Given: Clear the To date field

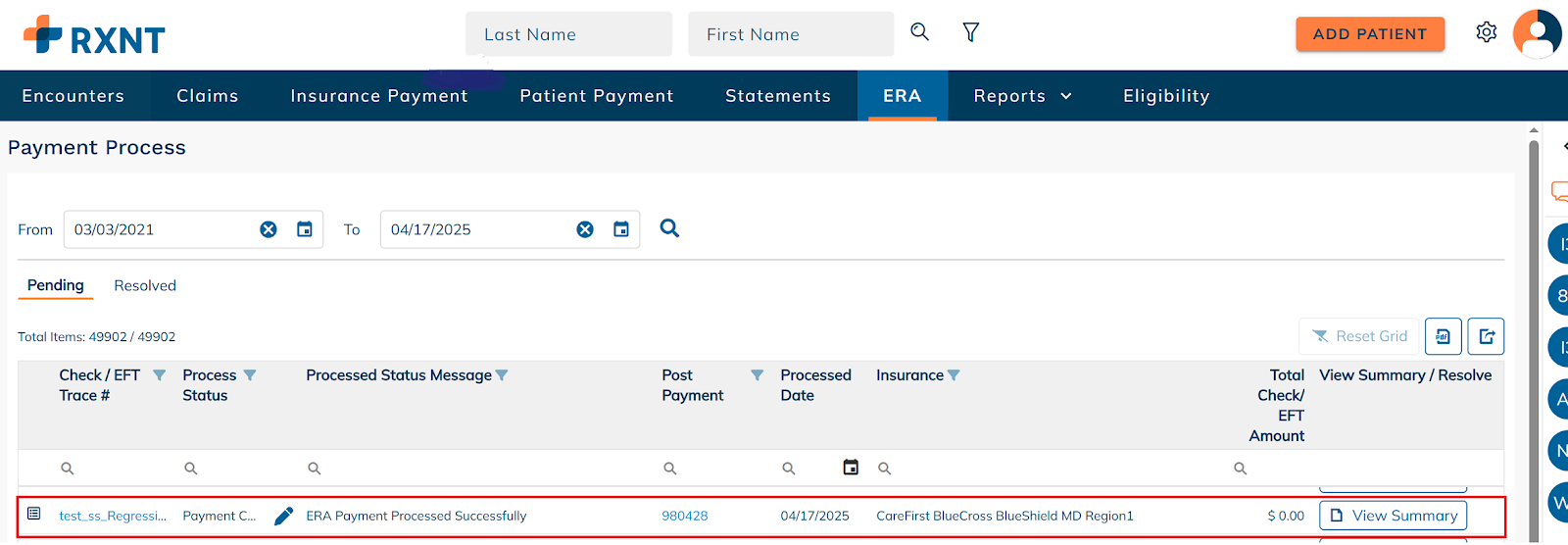Looking at the screenshot, I should pyautogui.click(x=585, y=229).
